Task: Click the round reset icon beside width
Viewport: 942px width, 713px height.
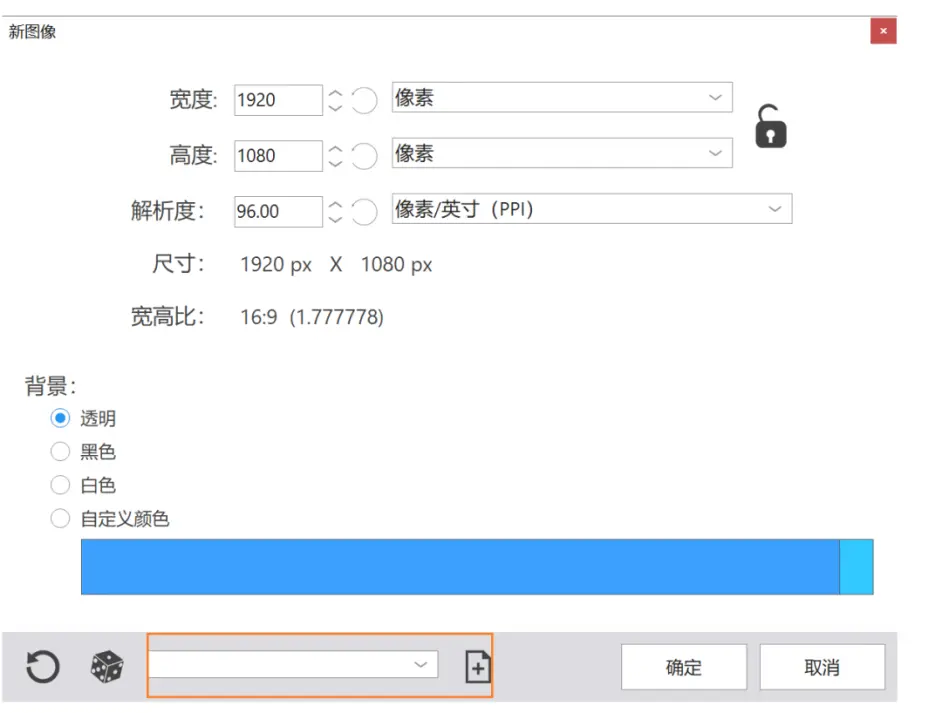Action: 364,100
